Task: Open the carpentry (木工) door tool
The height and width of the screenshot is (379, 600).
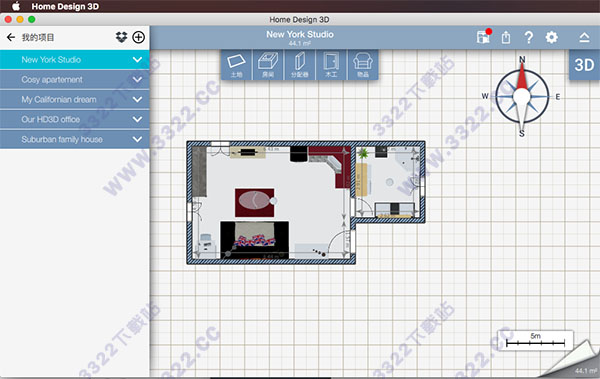Action: pyautogui.click(x=331, y=65)
